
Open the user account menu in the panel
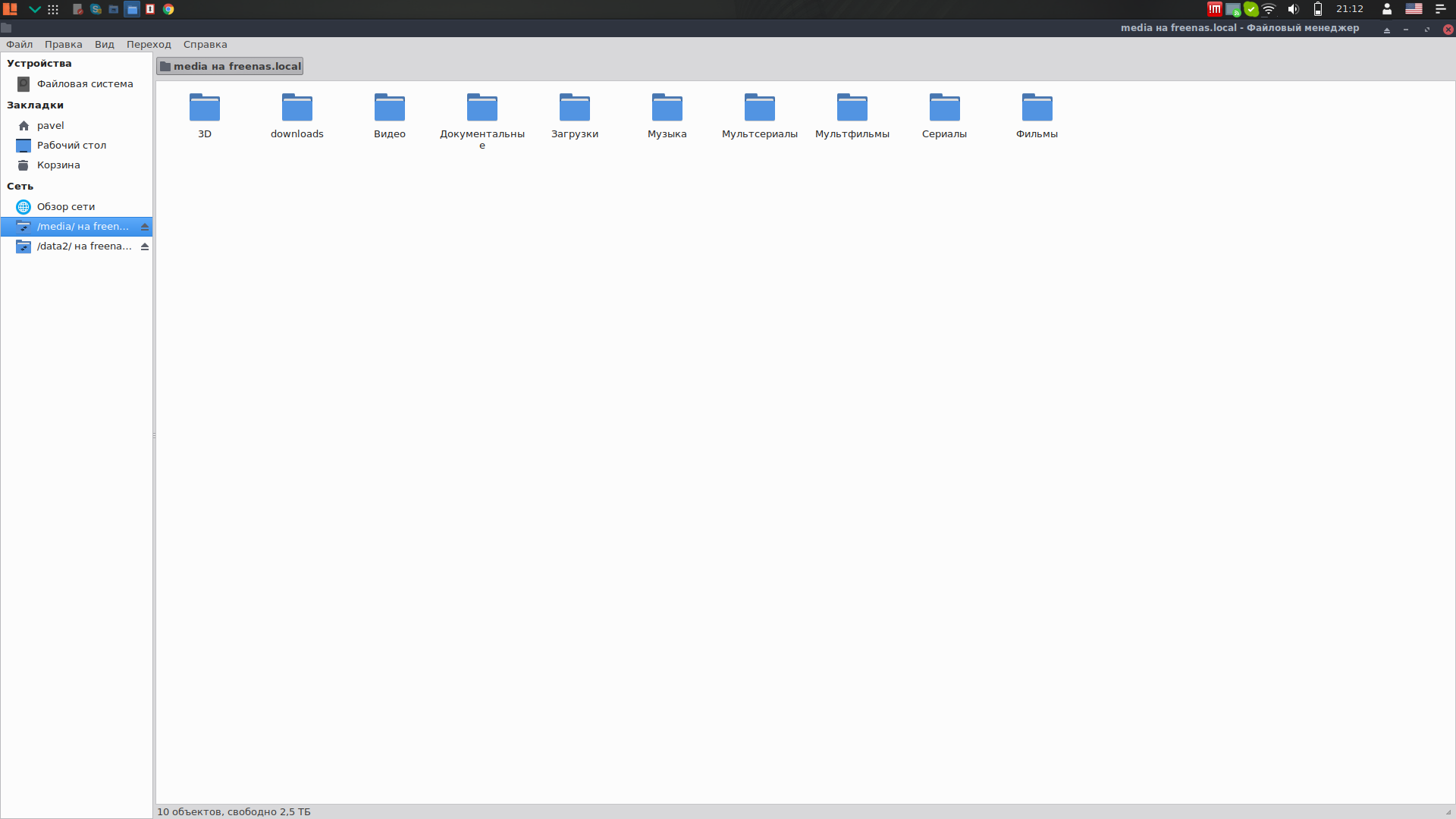pyautogui.click(x=1386, y=9)
